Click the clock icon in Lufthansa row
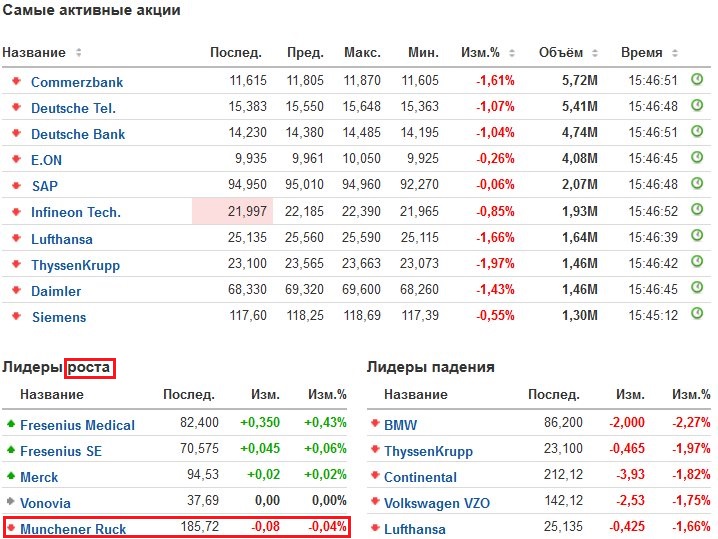The width and height of the screenshot is (718, 539). (x=697, y=236)
